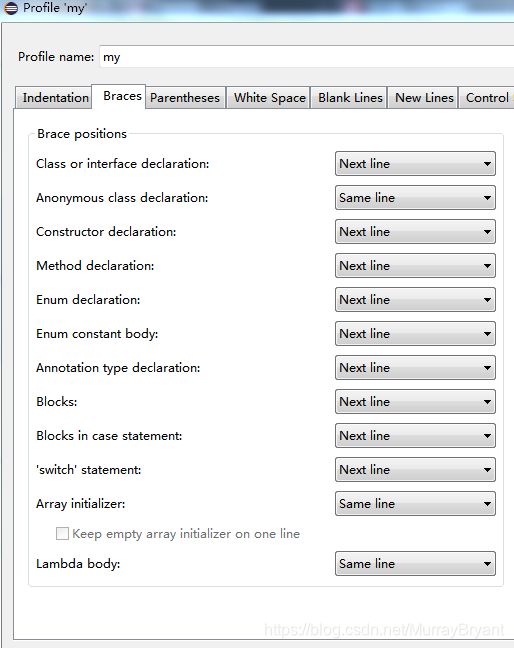Select the New Lines tab
This screenshot has height=648, width=514.
coord(424,98)
